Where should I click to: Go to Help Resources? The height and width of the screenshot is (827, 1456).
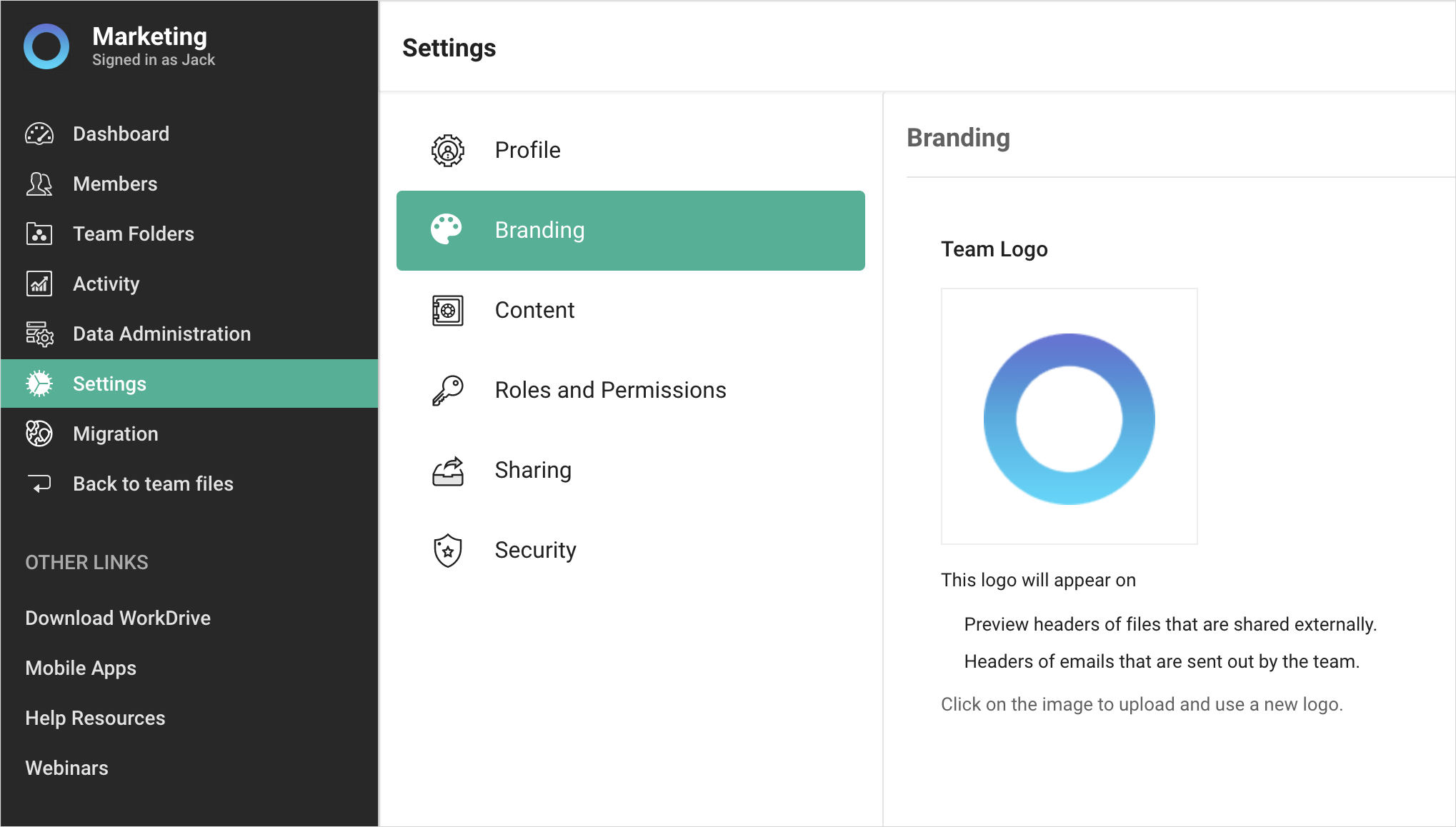95,718
